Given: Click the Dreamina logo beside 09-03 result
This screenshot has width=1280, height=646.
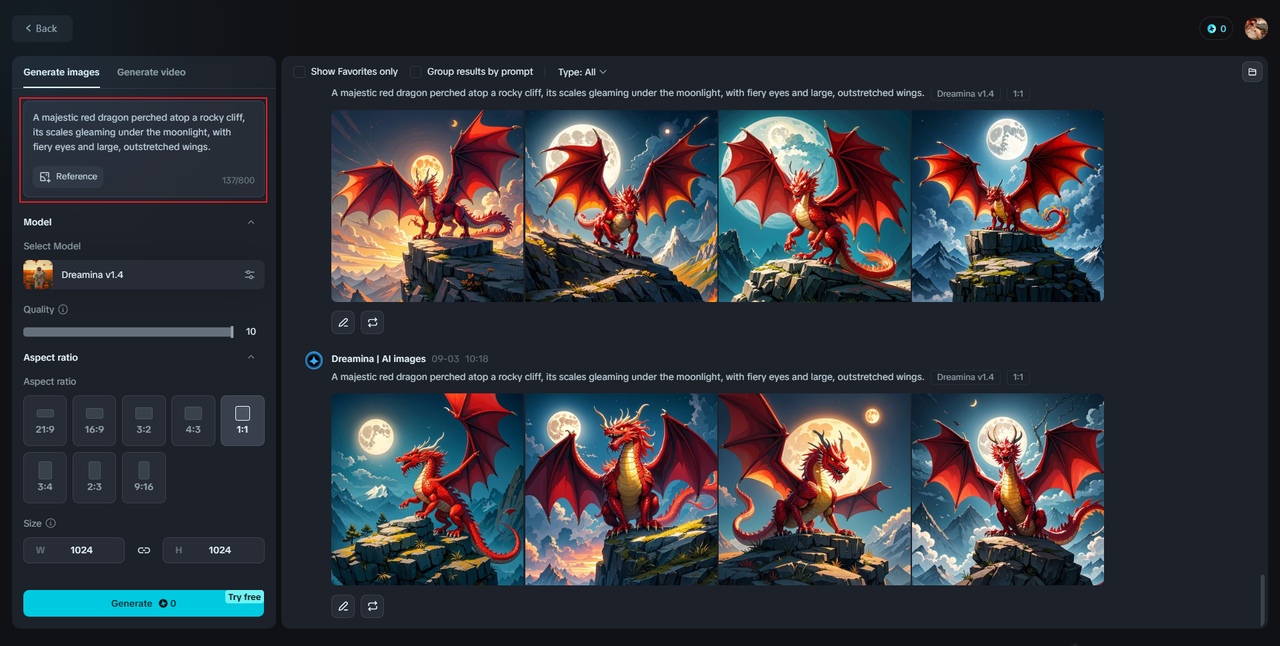Looking at the screenshot, I should point(314,360).
